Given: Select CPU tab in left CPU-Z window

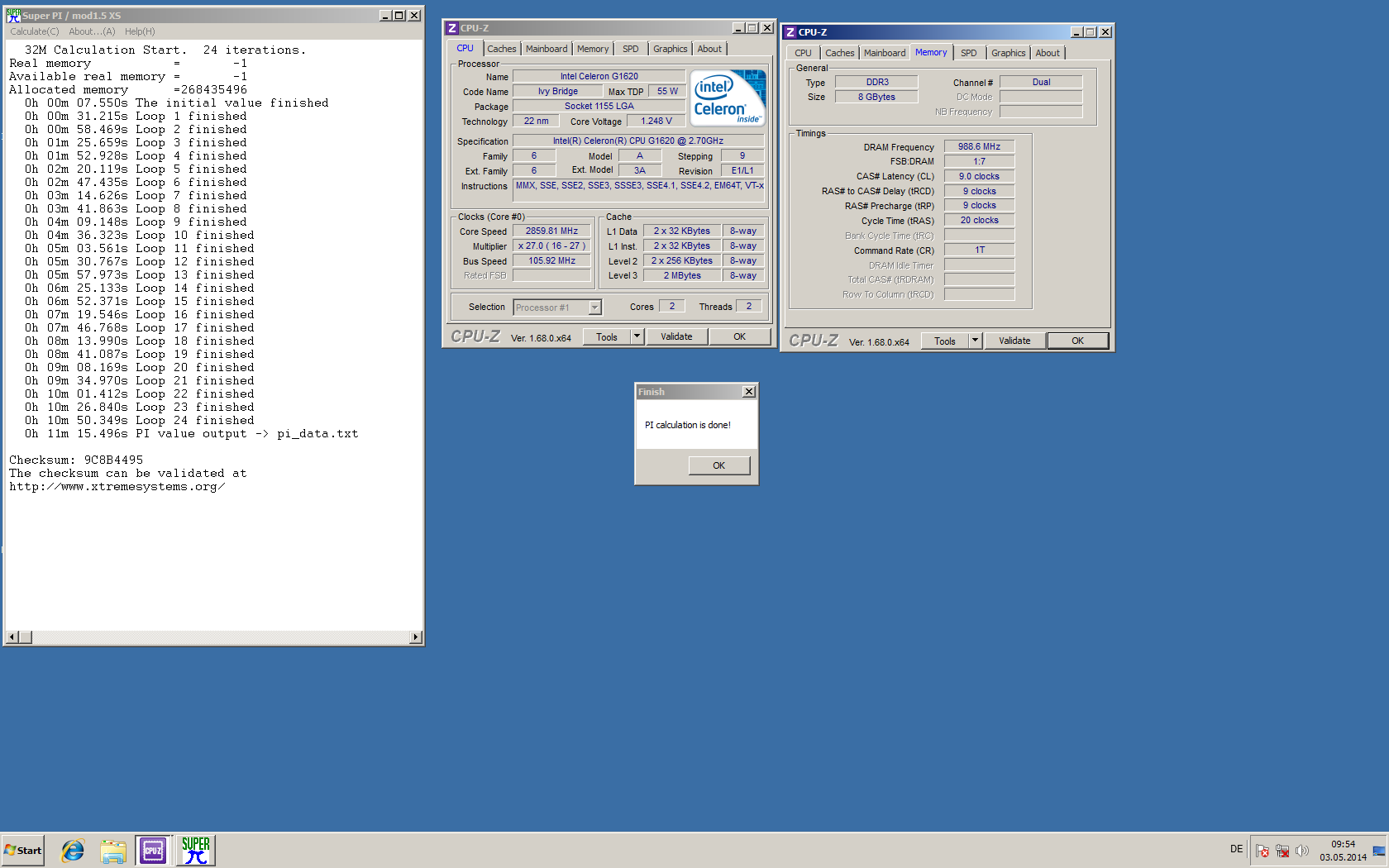Looking at the screenshot, I should pos(465,48).
